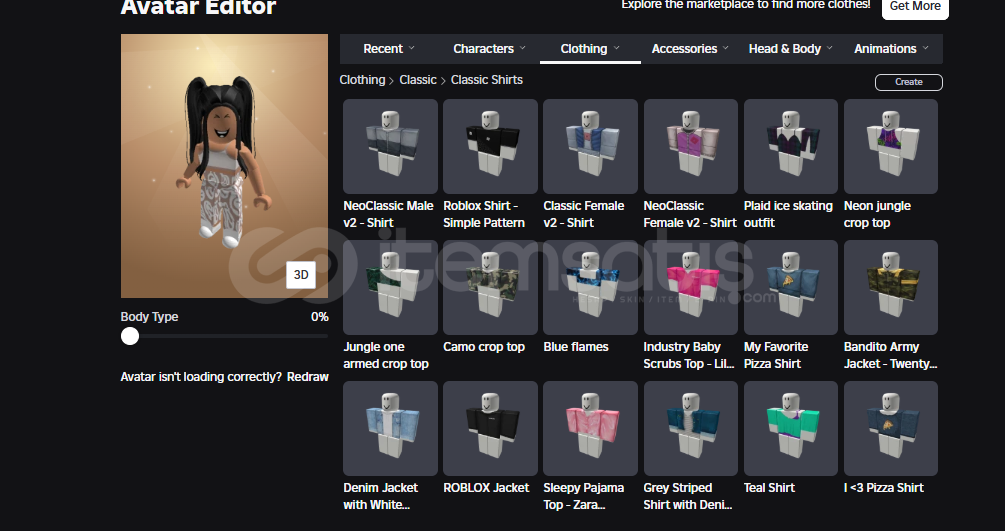Toggle the 3D avatar view button
Screen dimensions: 1005x531
pos(301,274)
